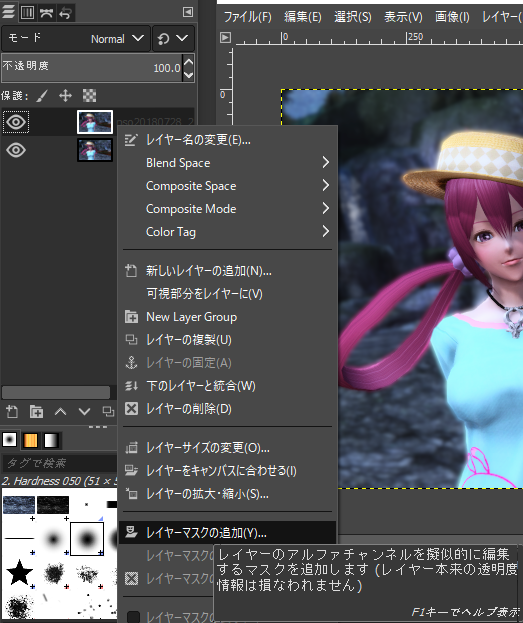Select the blue texture brush thumbnail
Screen dimensions: 523x623
[19, 505]
